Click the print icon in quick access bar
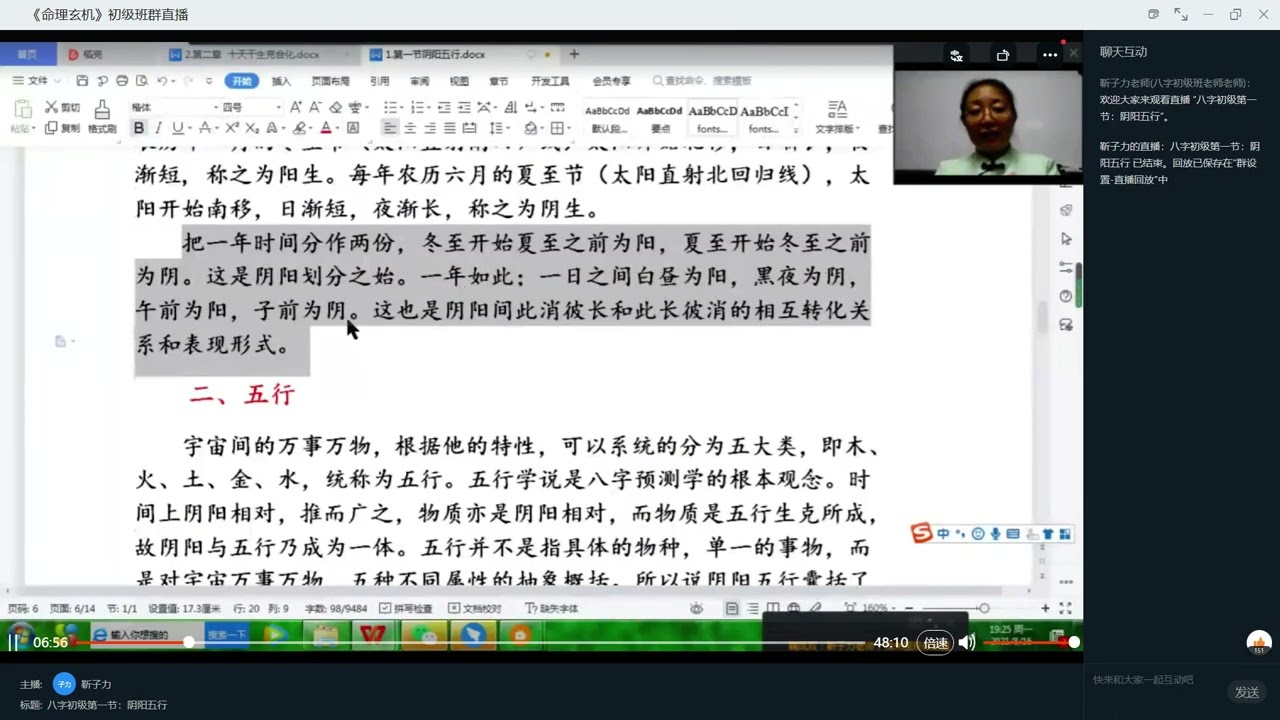Image resolution: width=1280 pixels, height=720 pixels. click(122, 81)
